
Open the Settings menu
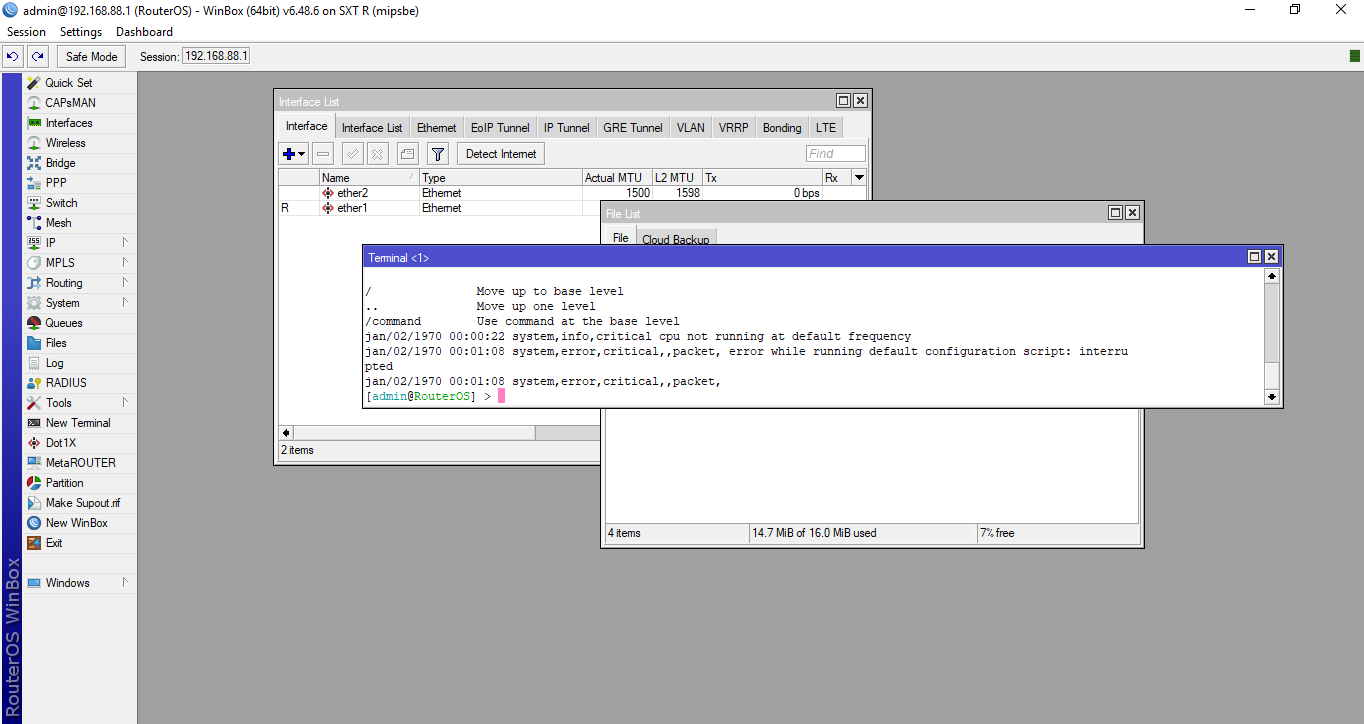click(x=81, y=32)
